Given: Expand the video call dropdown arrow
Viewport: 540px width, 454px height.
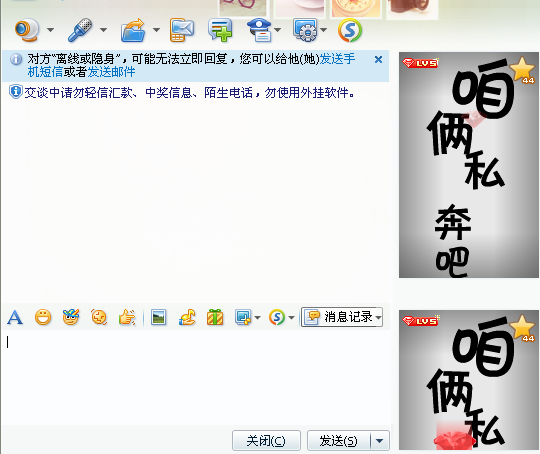Looking at the screenshot, I should (51, 30).
